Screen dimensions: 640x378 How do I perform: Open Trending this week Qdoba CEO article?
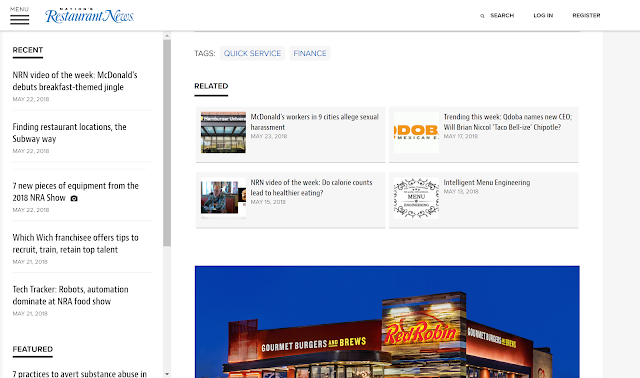[x=508, y=122]
